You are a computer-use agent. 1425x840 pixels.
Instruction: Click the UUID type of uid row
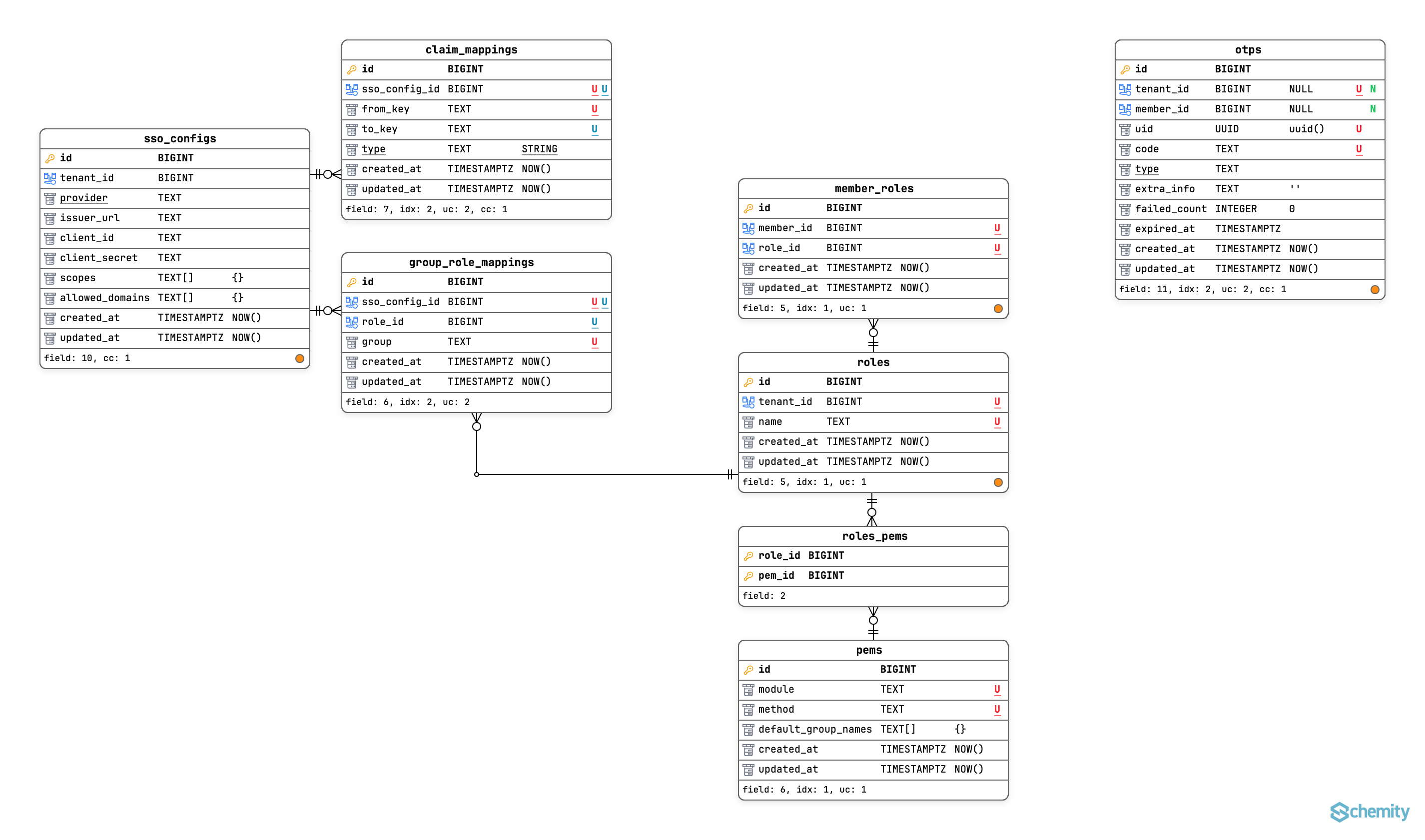pyautogui.click(x=1226, y=130)
